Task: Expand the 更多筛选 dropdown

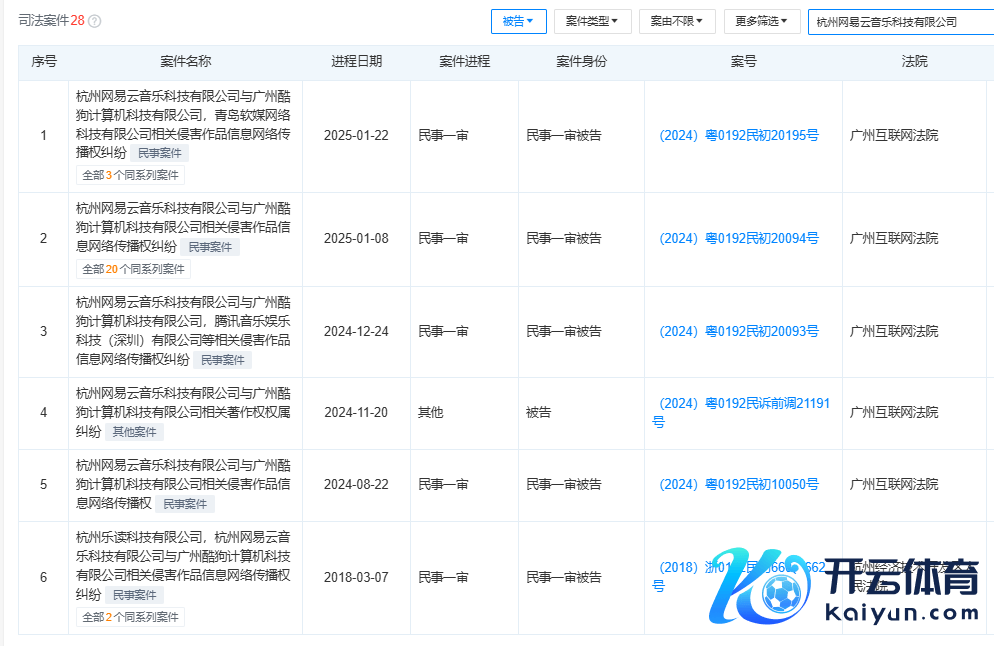Action: pyautogui.click(x=761, y=21)
